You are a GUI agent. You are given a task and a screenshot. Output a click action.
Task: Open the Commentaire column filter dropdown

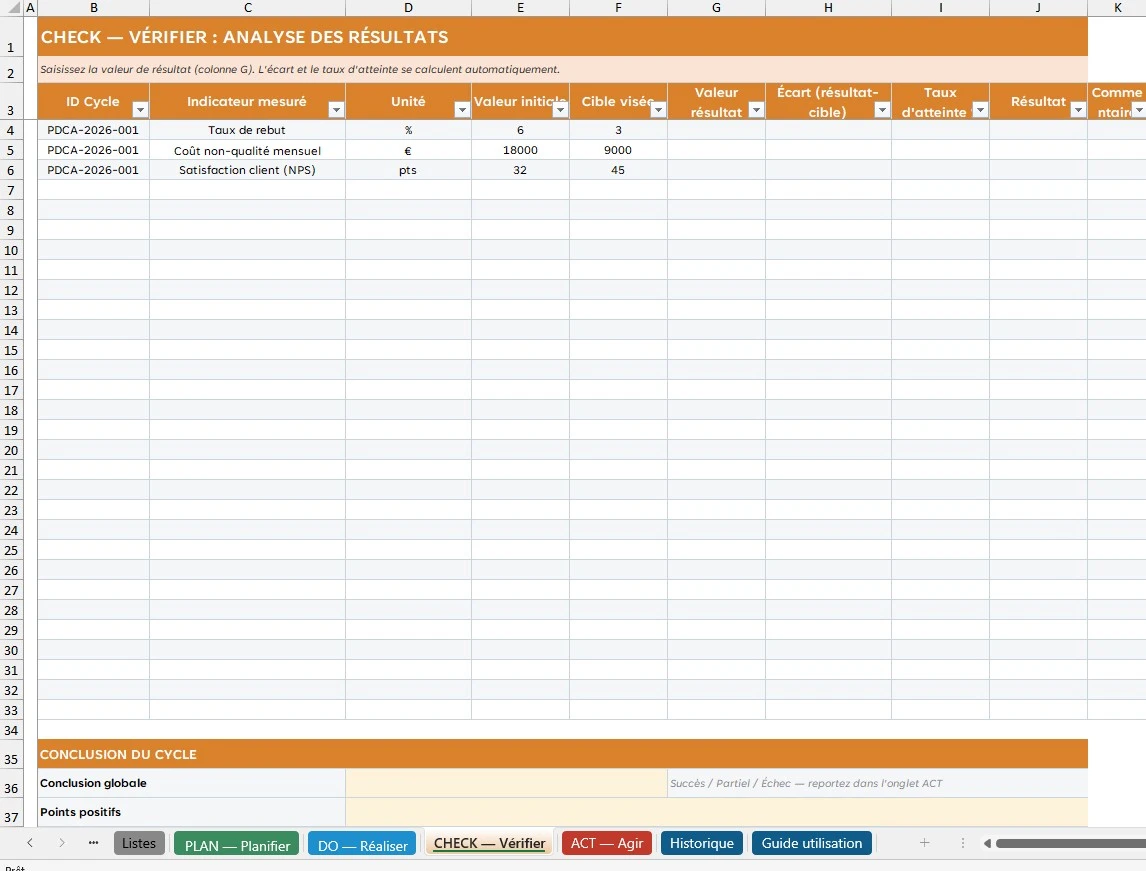[x=1139, y=110]
